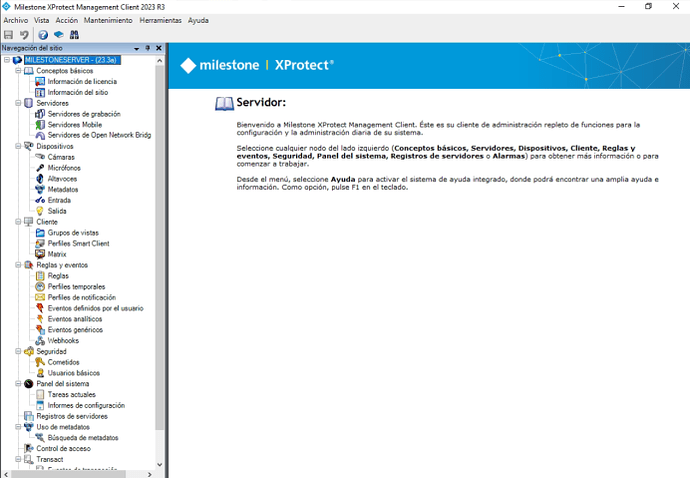The image size is (690, 478).
Task: Collapse the Servidores tree node
Action: [x=18, y=103]
